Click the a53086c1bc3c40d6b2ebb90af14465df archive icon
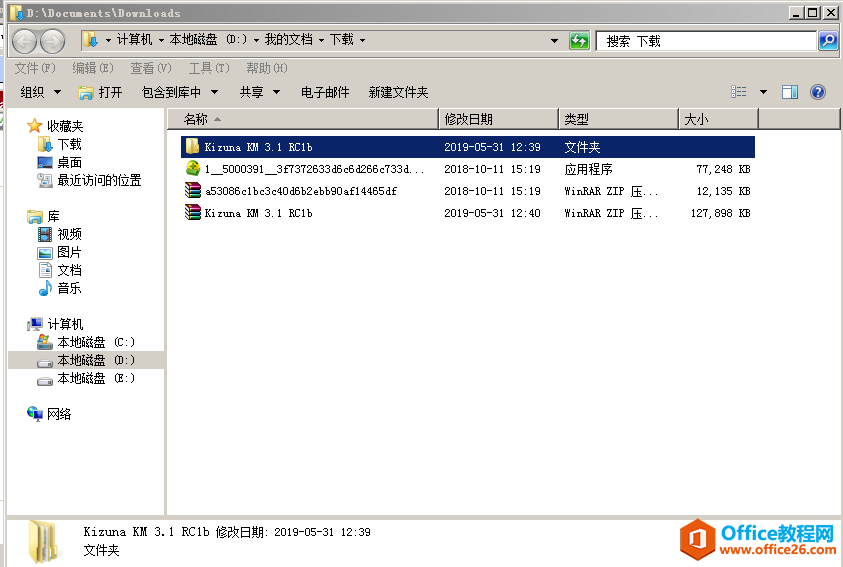The width and height of the screenshot is (843, 567). click(x=192, y=191)
